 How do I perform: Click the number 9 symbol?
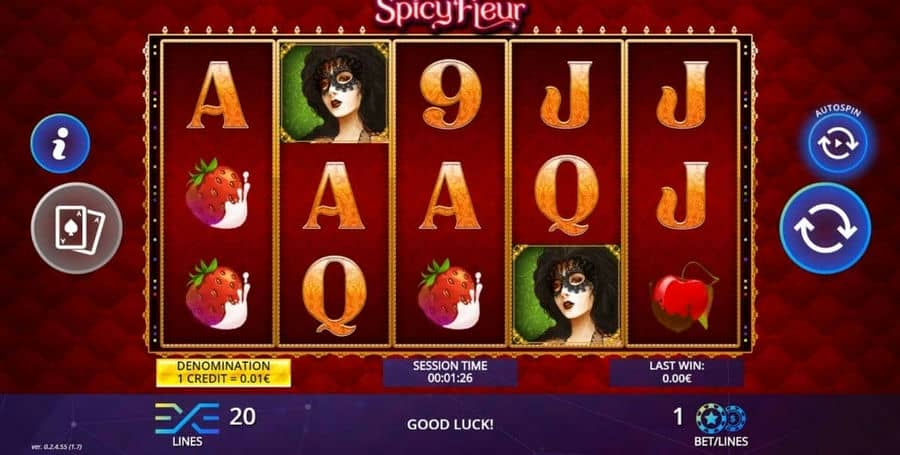coord(451,95)
